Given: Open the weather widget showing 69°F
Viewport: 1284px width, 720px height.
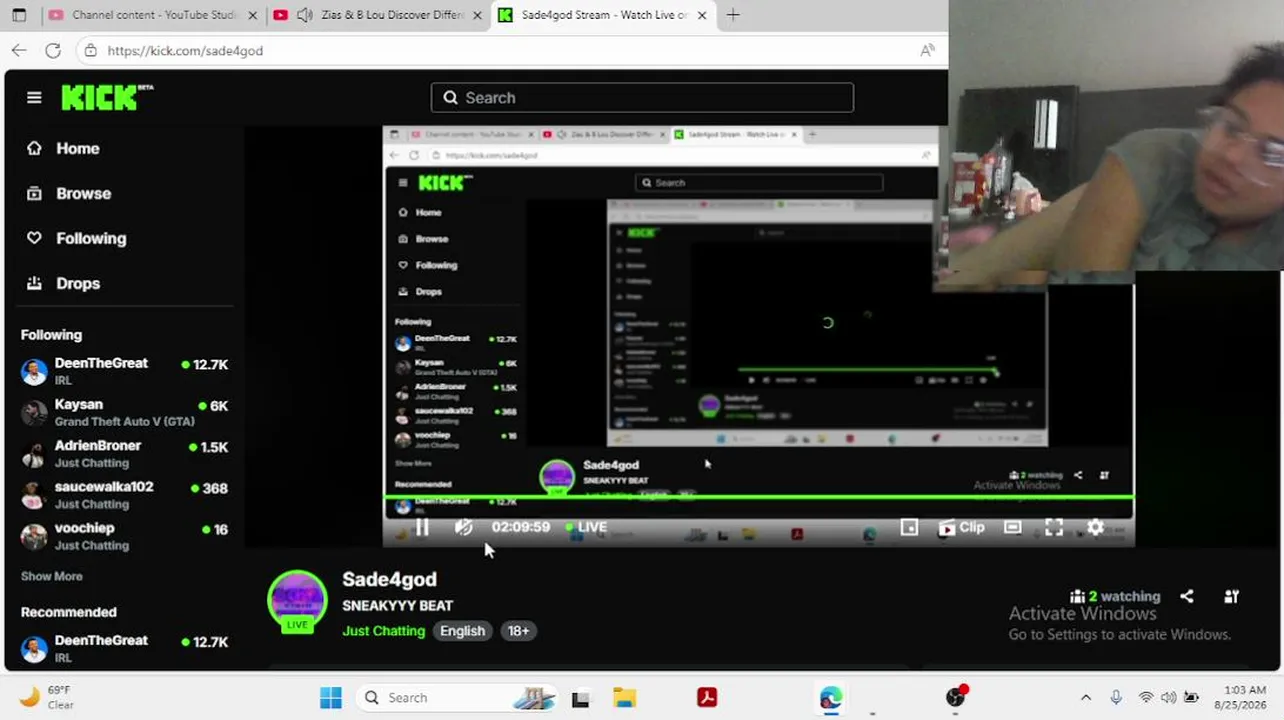Looking at the screenshot, I should [x=47, y=697].
